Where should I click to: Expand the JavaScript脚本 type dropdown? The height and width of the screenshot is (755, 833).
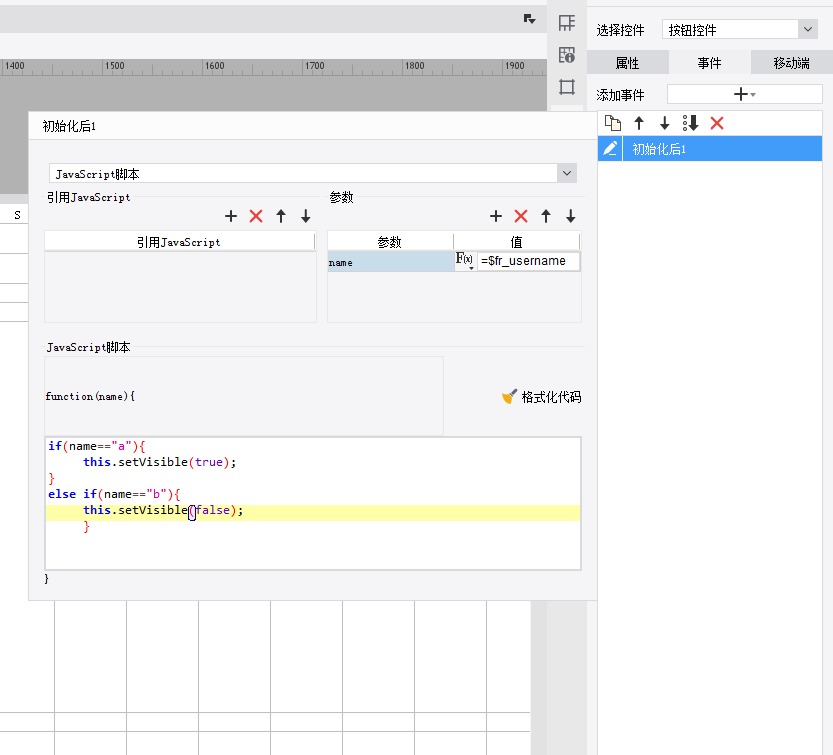(x=568, y=174)
